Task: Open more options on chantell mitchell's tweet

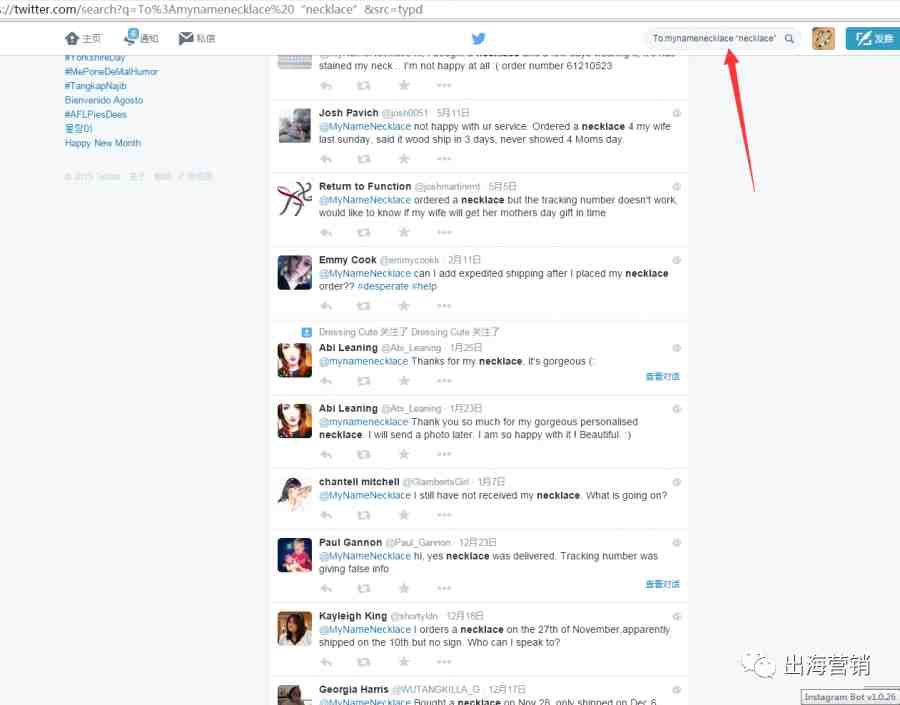Action: coord(444,515)
